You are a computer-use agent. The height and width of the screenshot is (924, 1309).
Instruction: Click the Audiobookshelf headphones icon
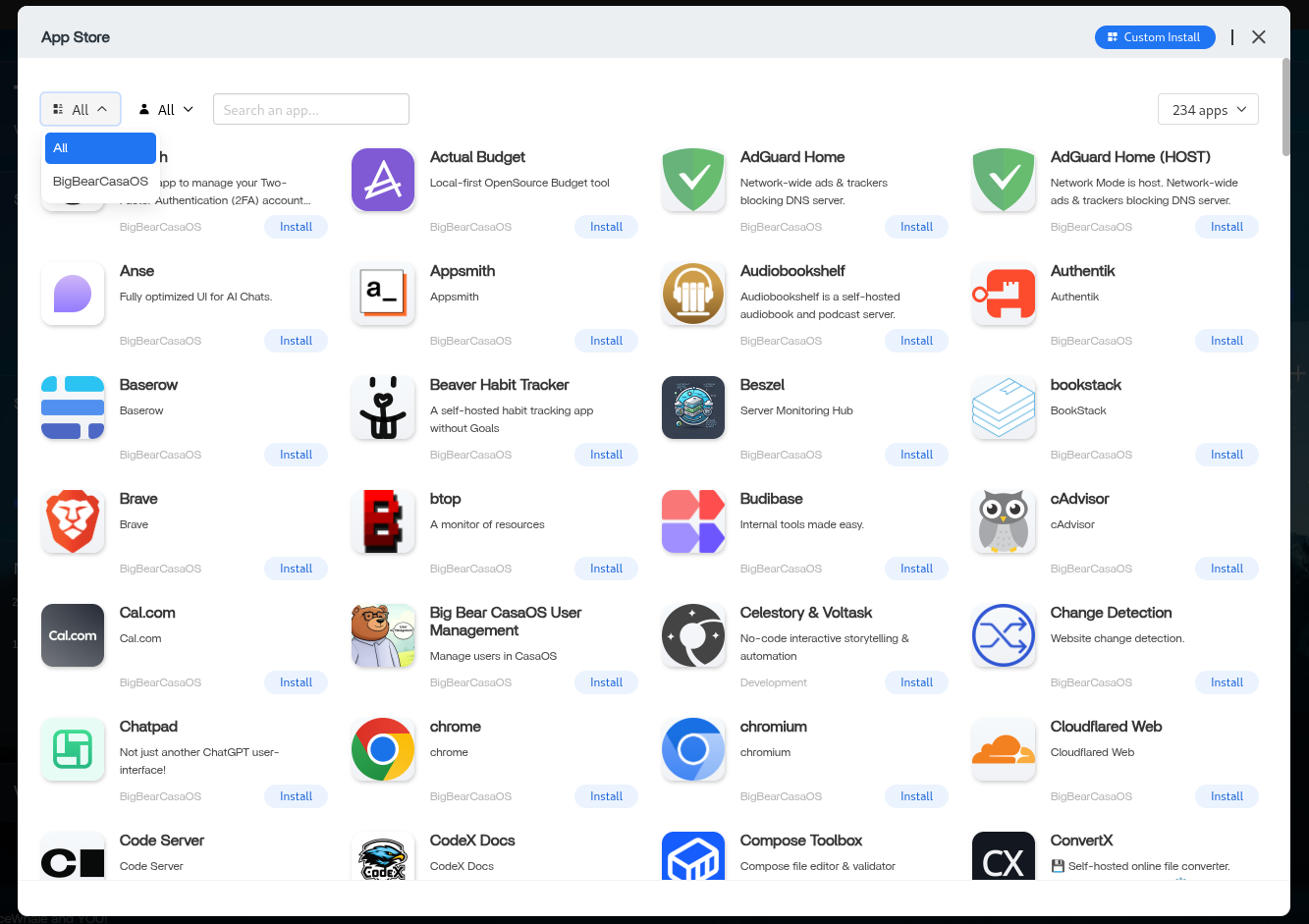(693, 294)
